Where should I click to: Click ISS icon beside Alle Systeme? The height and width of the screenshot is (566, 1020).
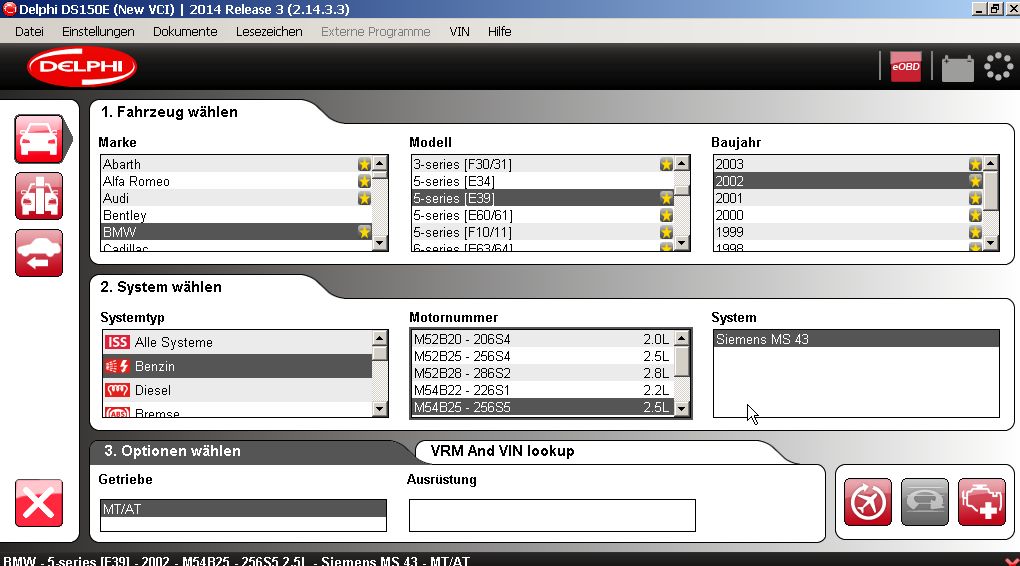tap(117, 342)
